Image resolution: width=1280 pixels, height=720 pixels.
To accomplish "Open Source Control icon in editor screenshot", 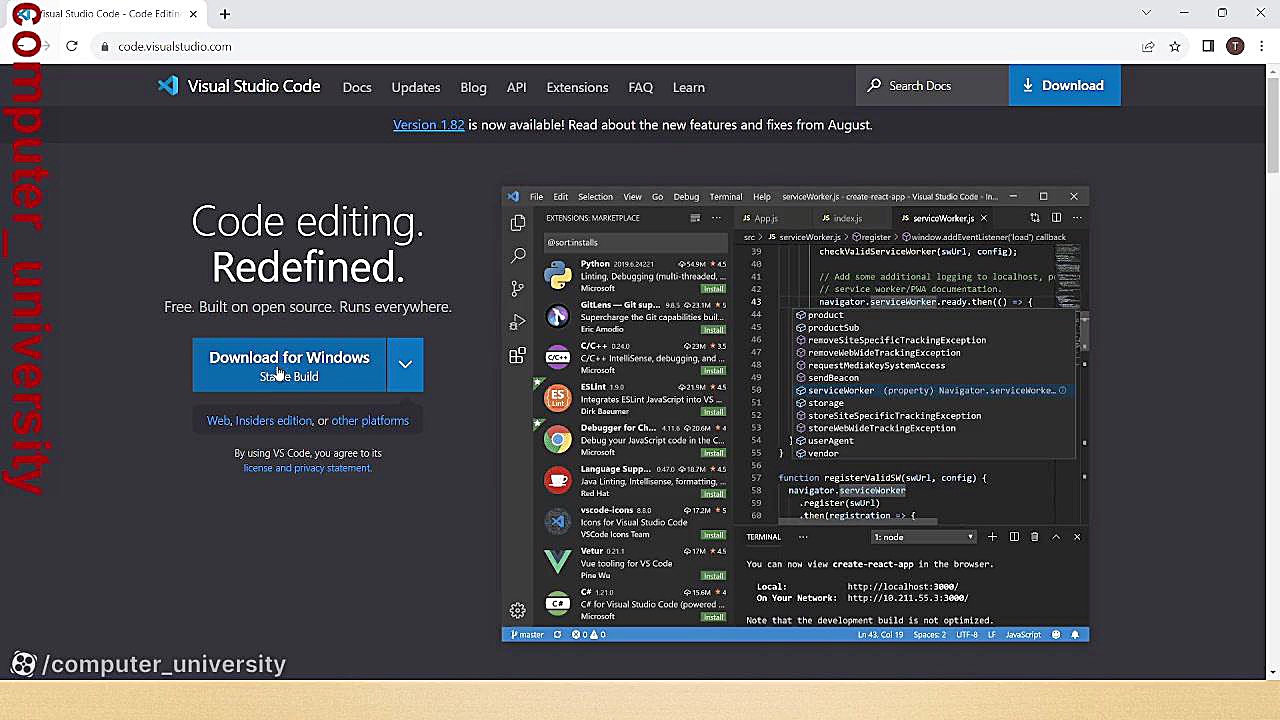I will (517, 289).
